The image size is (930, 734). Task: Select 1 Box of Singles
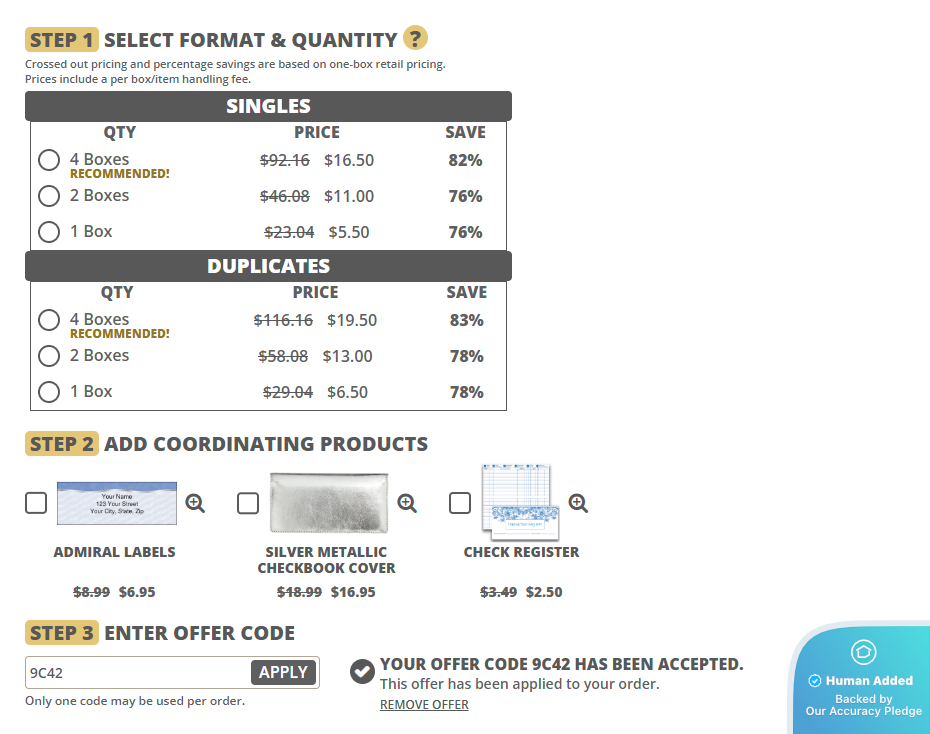click(49, 232)
